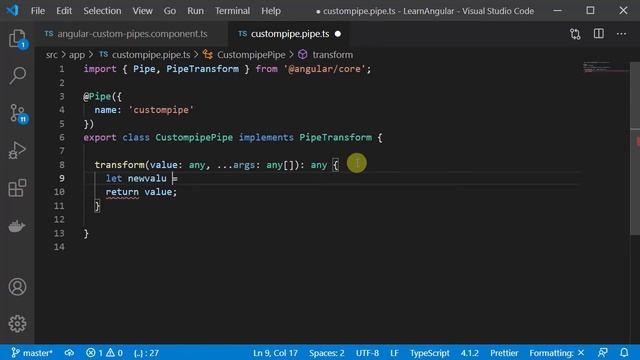Open the Selection menu

[102, 11]
